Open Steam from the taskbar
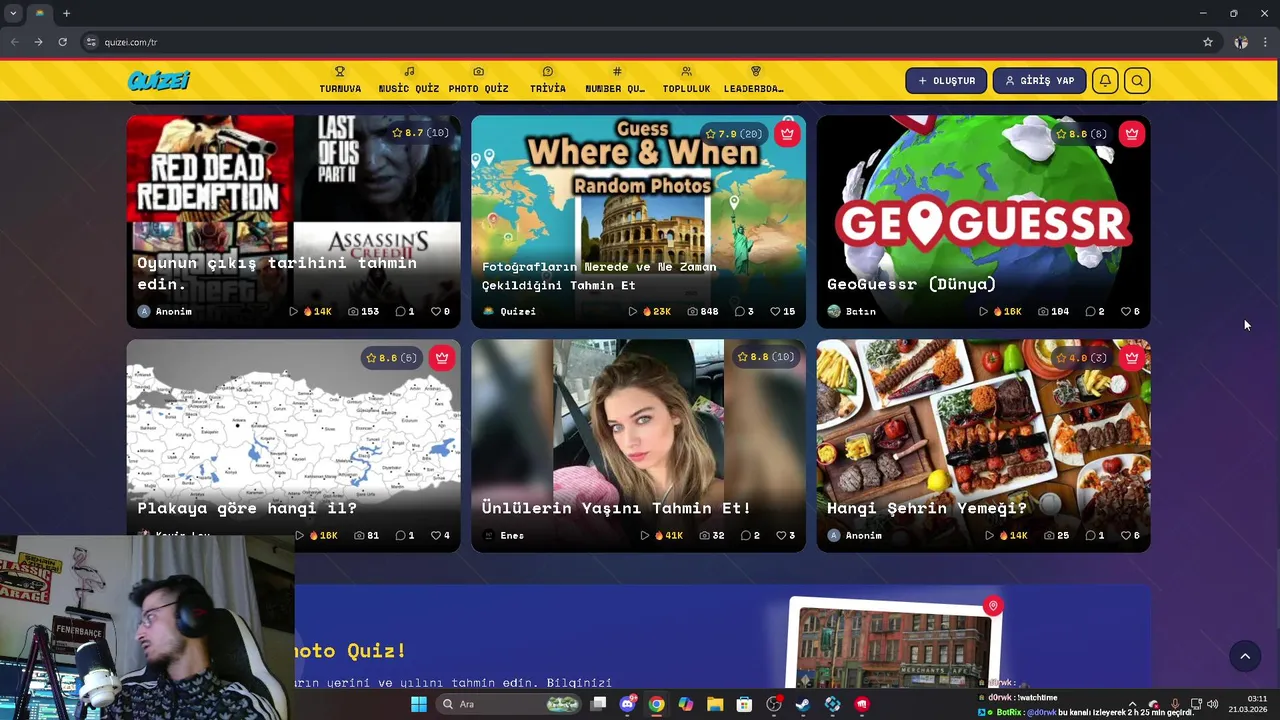Image resolution: width=1280 pixels, height=720 pixels. coord(803,704)
